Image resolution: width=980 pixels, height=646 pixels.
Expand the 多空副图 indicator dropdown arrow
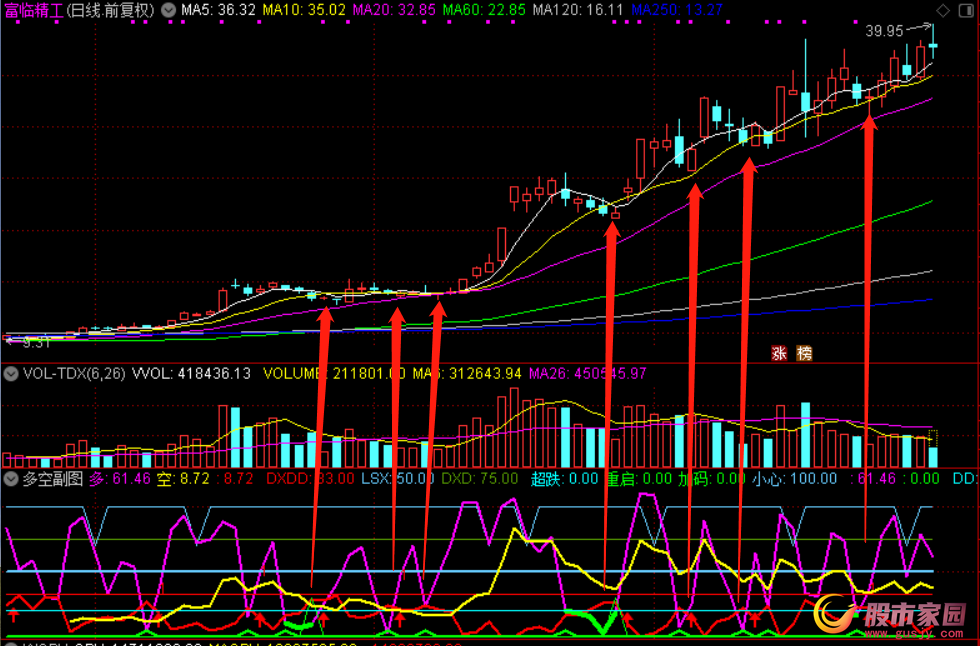tap(11, 479)
